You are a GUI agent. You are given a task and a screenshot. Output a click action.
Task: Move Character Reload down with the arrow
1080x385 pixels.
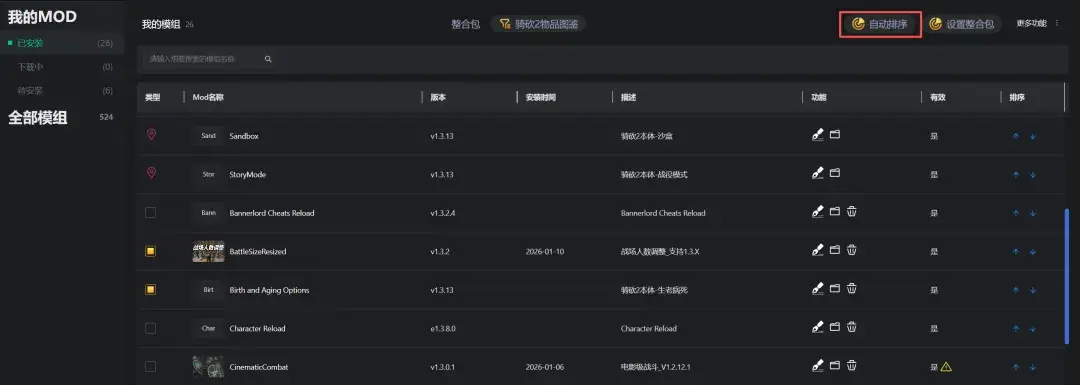(x=1032, y=329)
